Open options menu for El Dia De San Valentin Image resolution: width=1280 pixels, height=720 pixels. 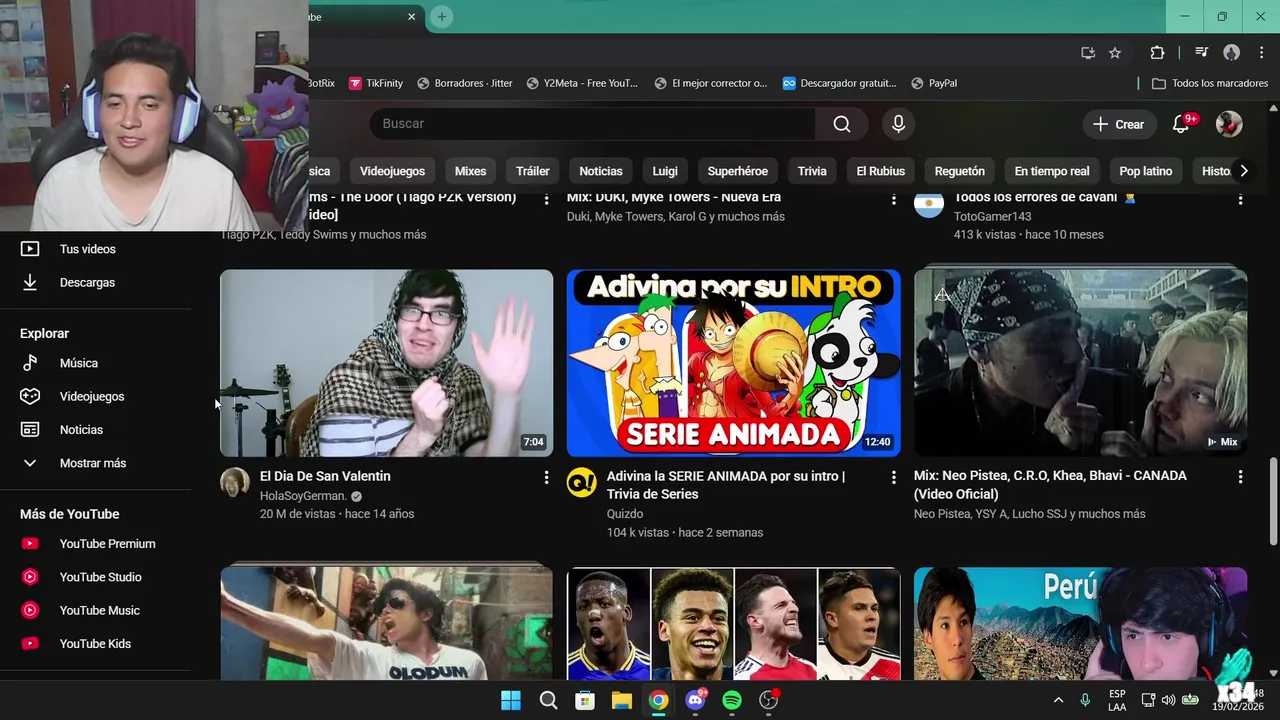[x=546, y=478]
